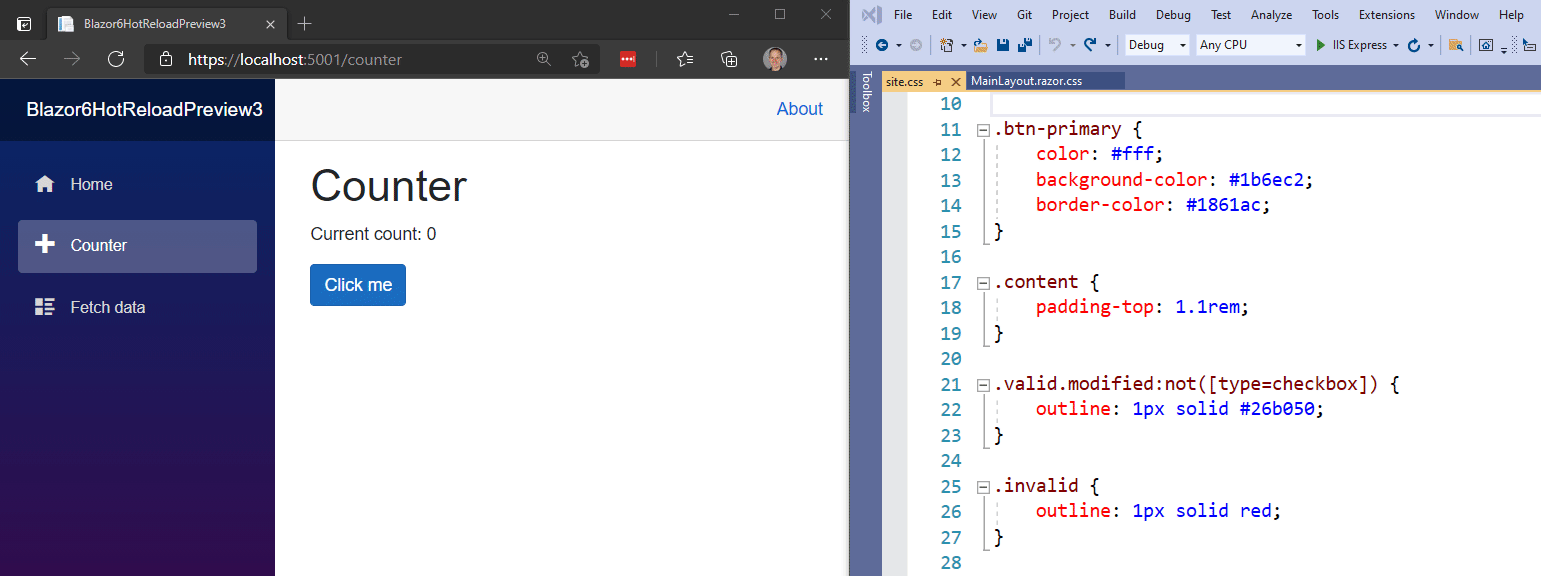Click the IIS Express run button label

1360,45
